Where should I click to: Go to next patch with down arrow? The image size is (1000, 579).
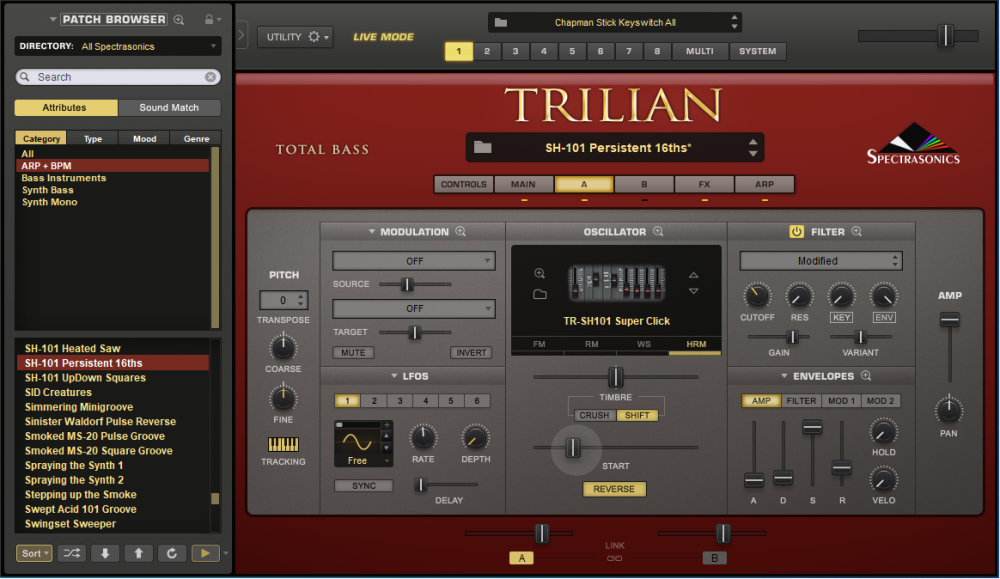(105, 553)
